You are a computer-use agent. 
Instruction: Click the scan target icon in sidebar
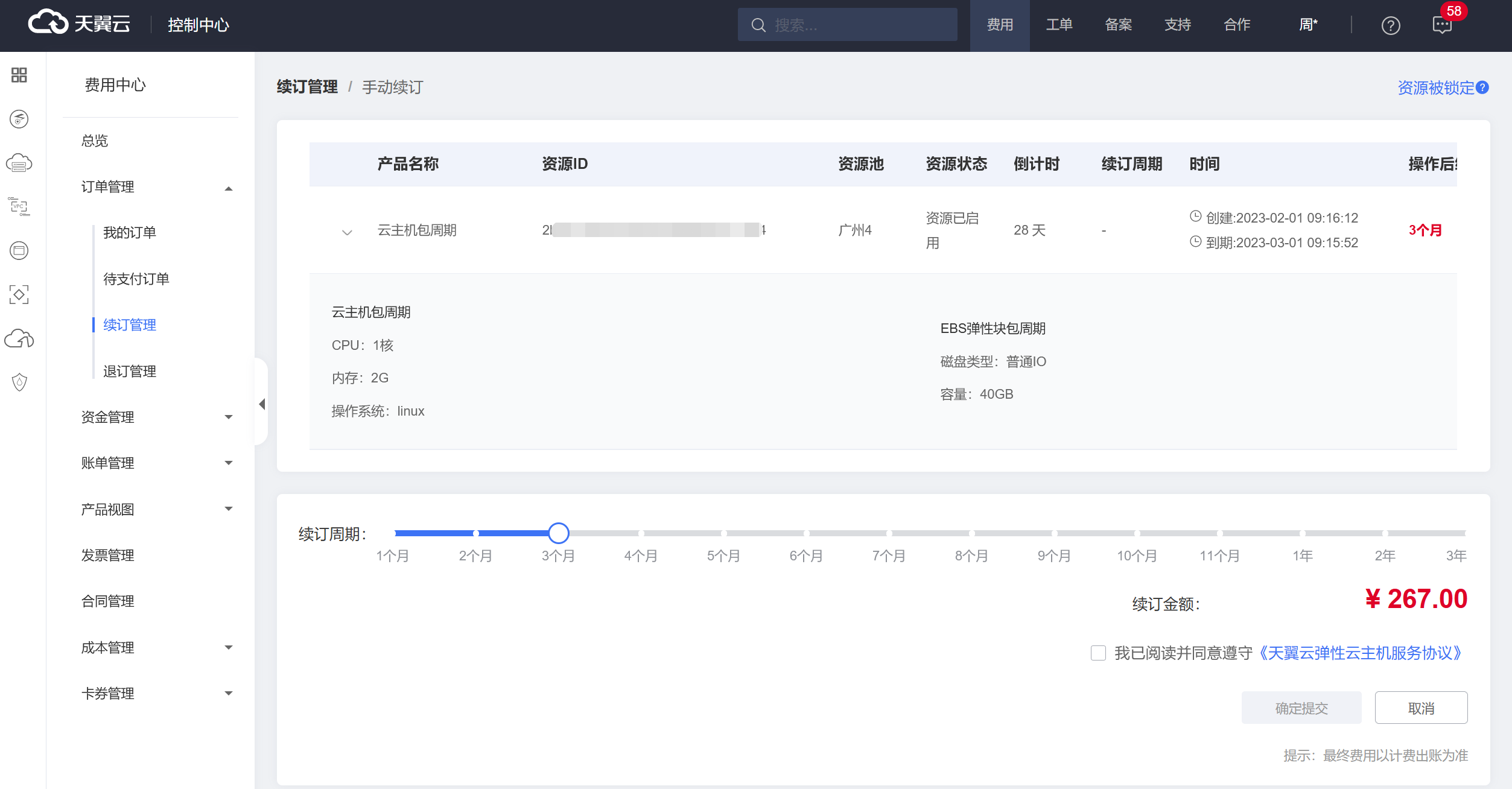19,294
